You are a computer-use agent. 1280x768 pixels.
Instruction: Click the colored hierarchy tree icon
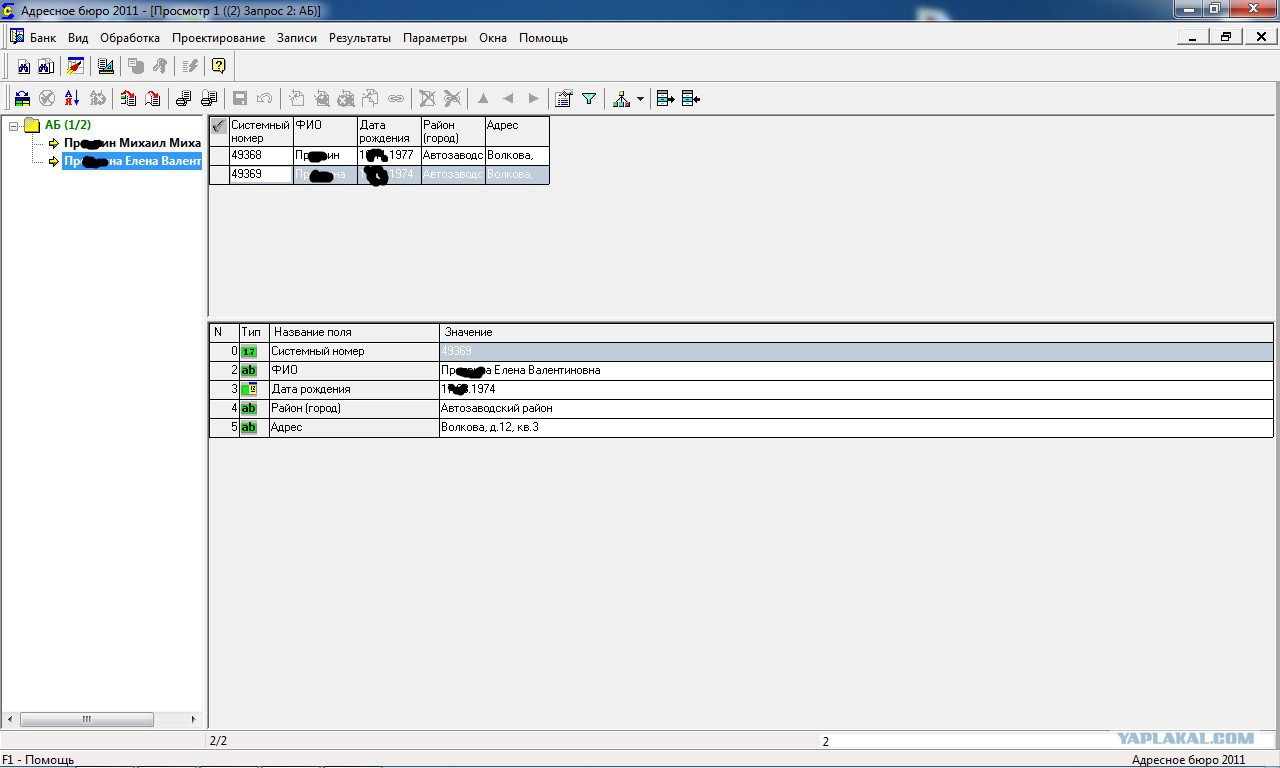(x=621, y=98)
